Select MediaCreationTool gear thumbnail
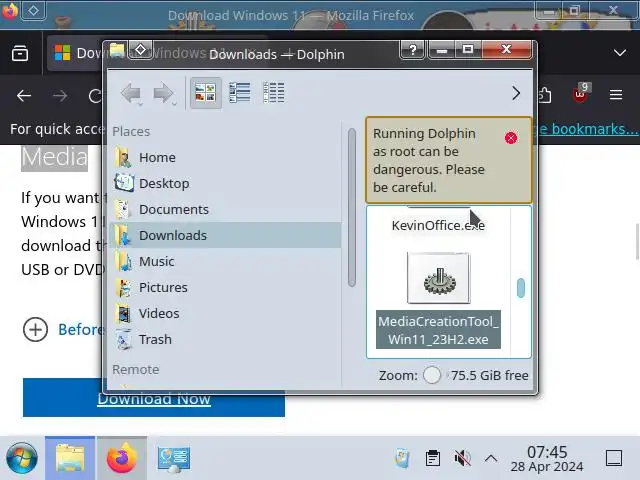Viewport: 640px width, 480px height. click(439, 278)
